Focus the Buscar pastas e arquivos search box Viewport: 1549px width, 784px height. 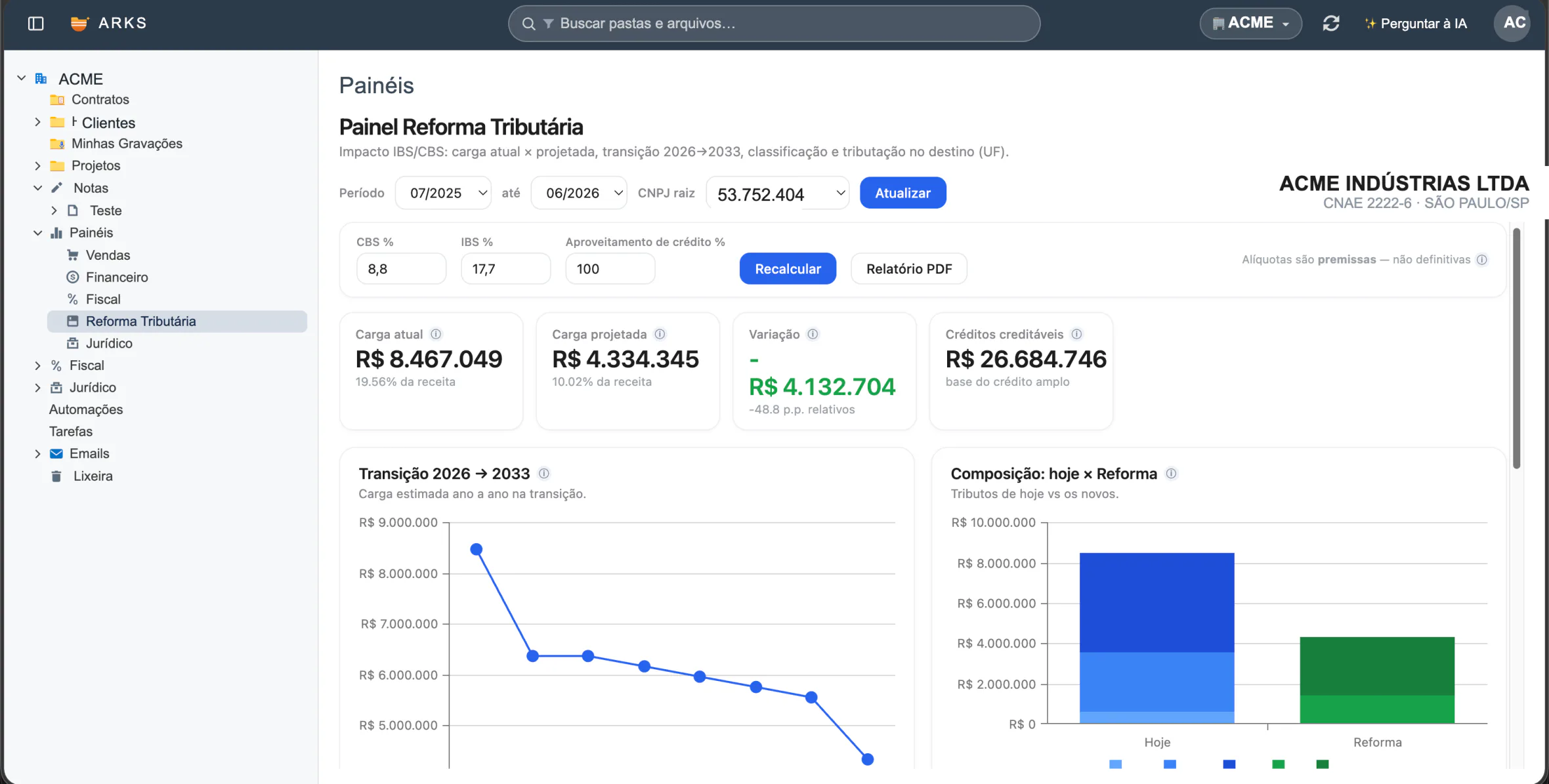[x=774, y=24]
